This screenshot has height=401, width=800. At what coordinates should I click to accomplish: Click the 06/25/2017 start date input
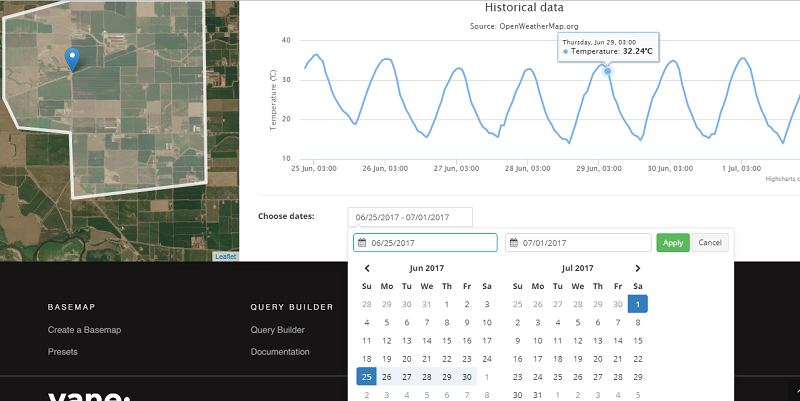pos(430,243)
